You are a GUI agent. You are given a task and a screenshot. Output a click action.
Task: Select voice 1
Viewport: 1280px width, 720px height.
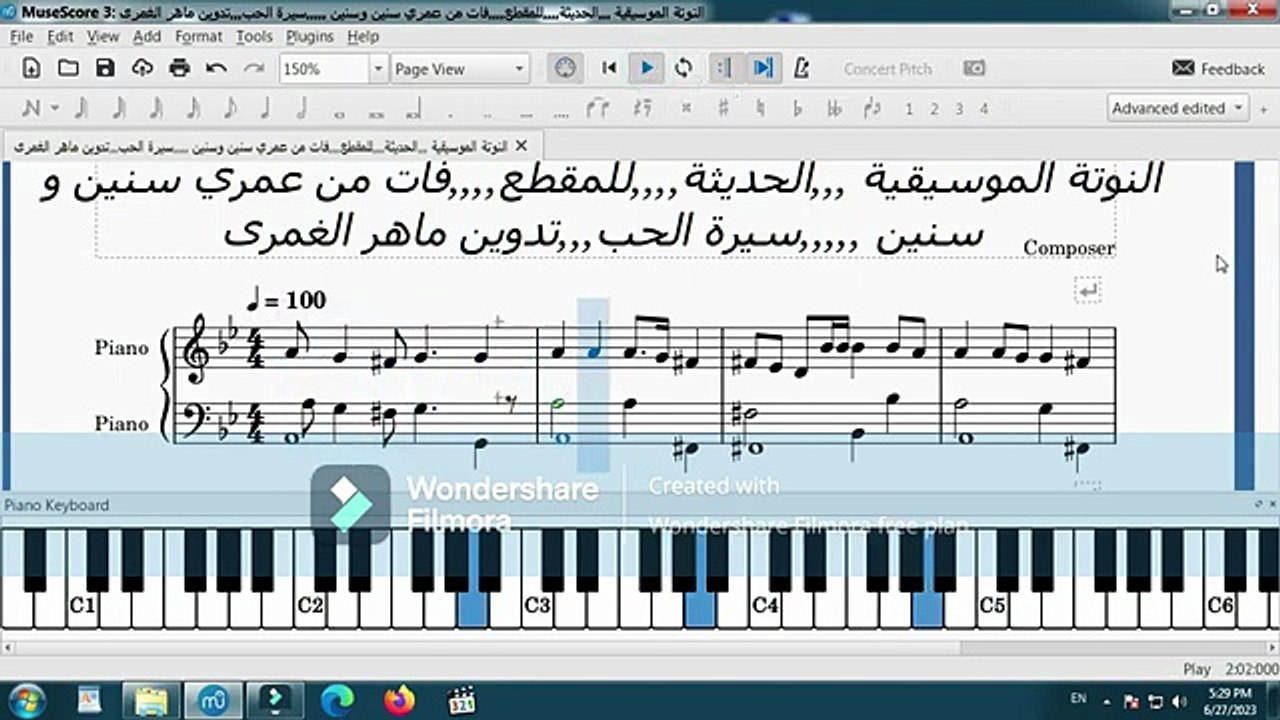(909, 109)
